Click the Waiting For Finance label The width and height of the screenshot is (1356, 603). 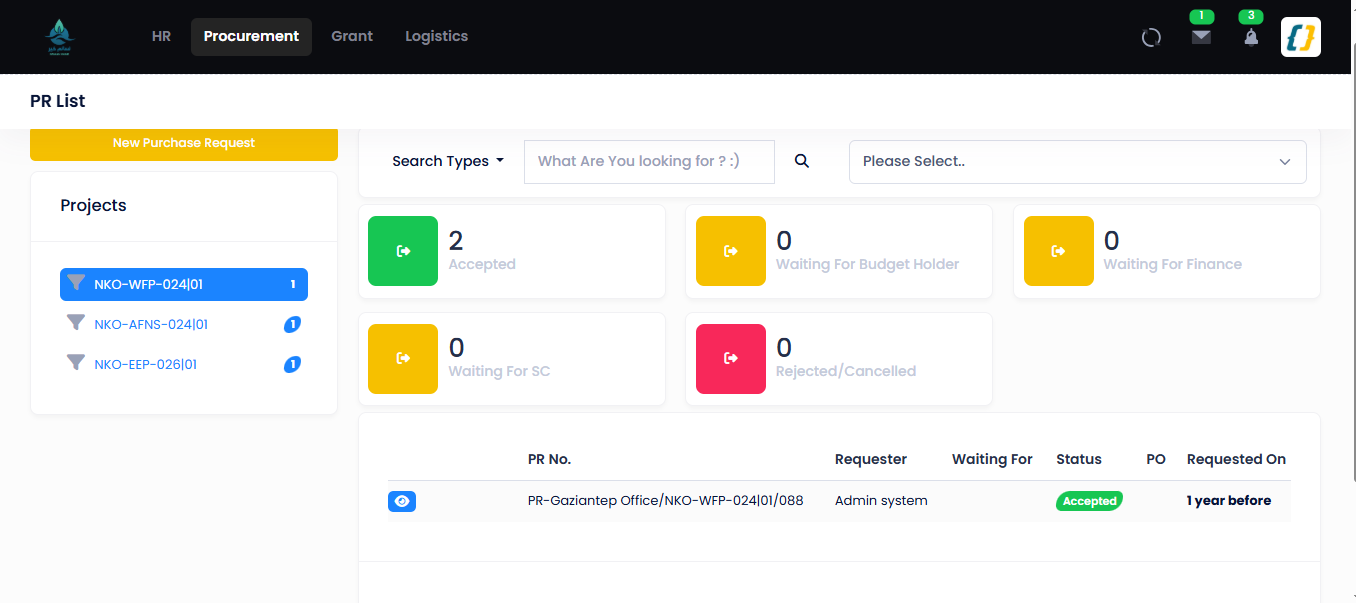(1172, 264)
